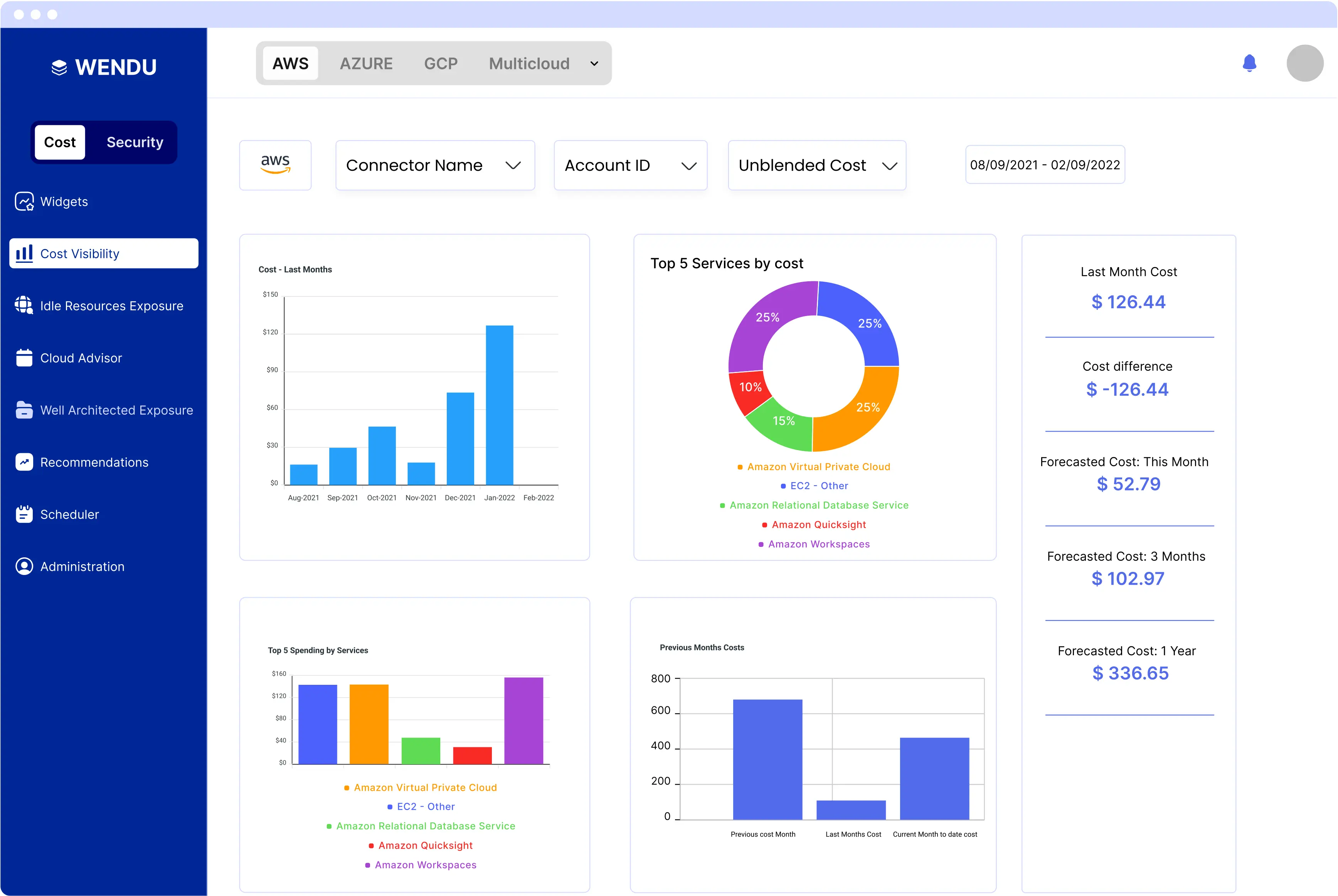The image size is (1338, 896).
Task: Open the Unblended Cost dropdown
Action: click(816, 165)
